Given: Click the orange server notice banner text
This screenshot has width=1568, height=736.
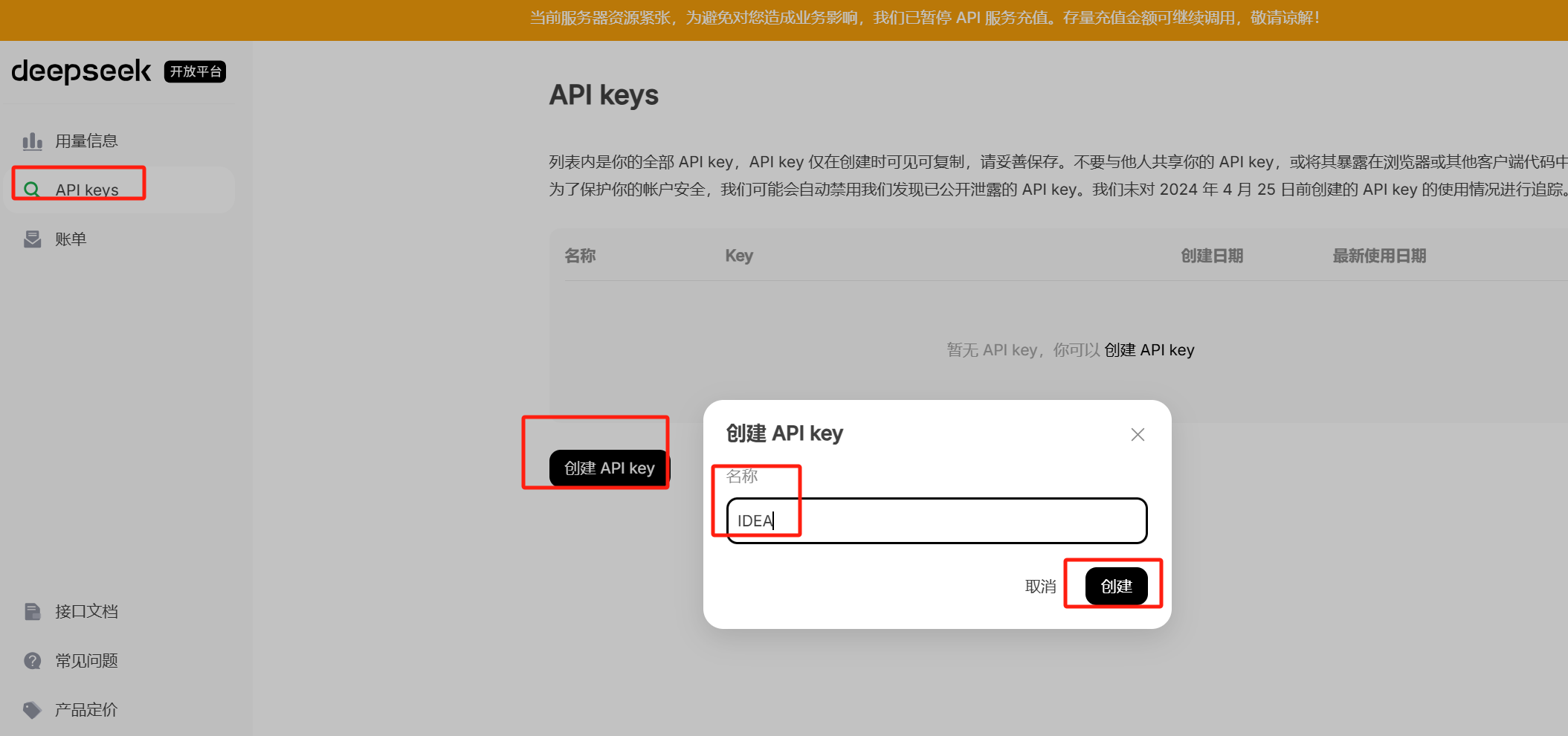Looking at the screenshot, I should point(924,18).
